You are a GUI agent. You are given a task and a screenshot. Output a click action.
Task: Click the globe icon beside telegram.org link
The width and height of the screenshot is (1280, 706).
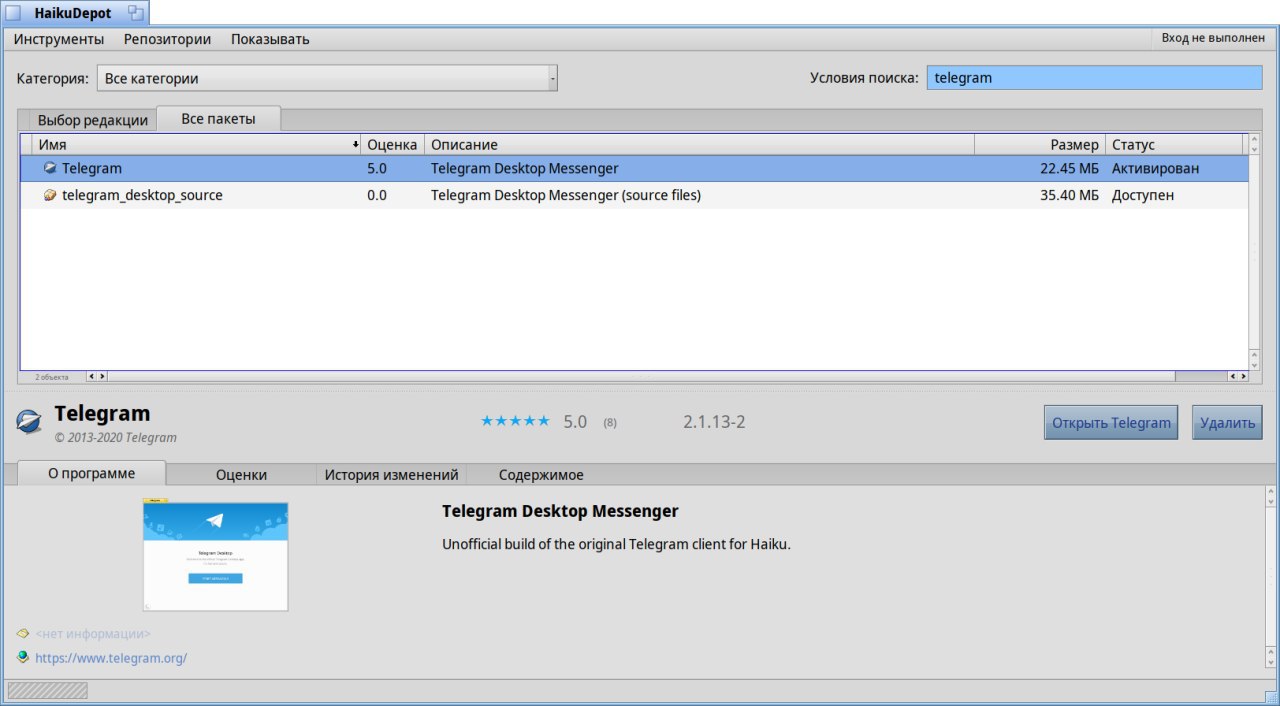[23, 657]
